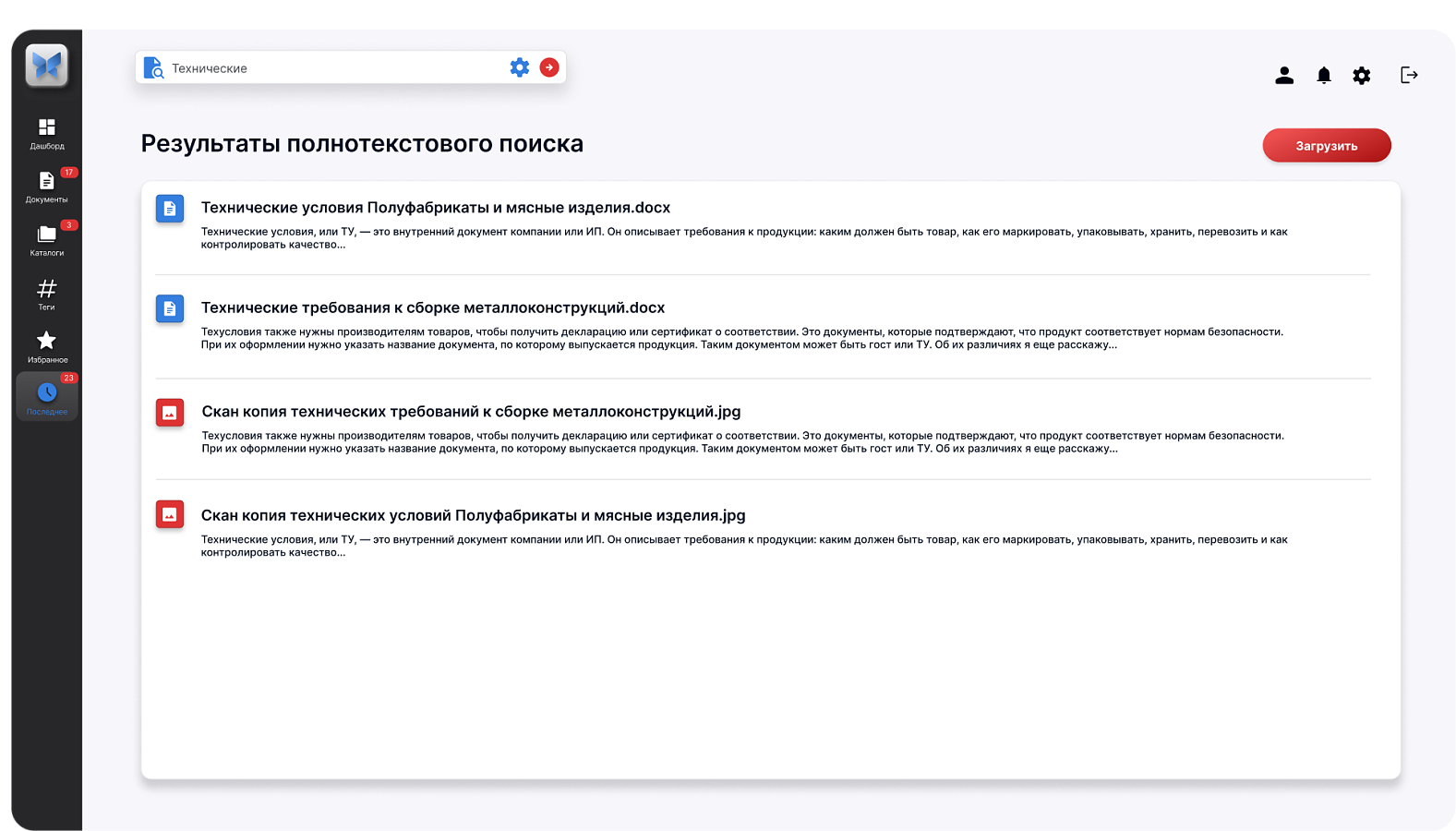Click snippet text under Технические требования к сборке docx
This screenshot has height=831, width=1456.
[742, 338]
